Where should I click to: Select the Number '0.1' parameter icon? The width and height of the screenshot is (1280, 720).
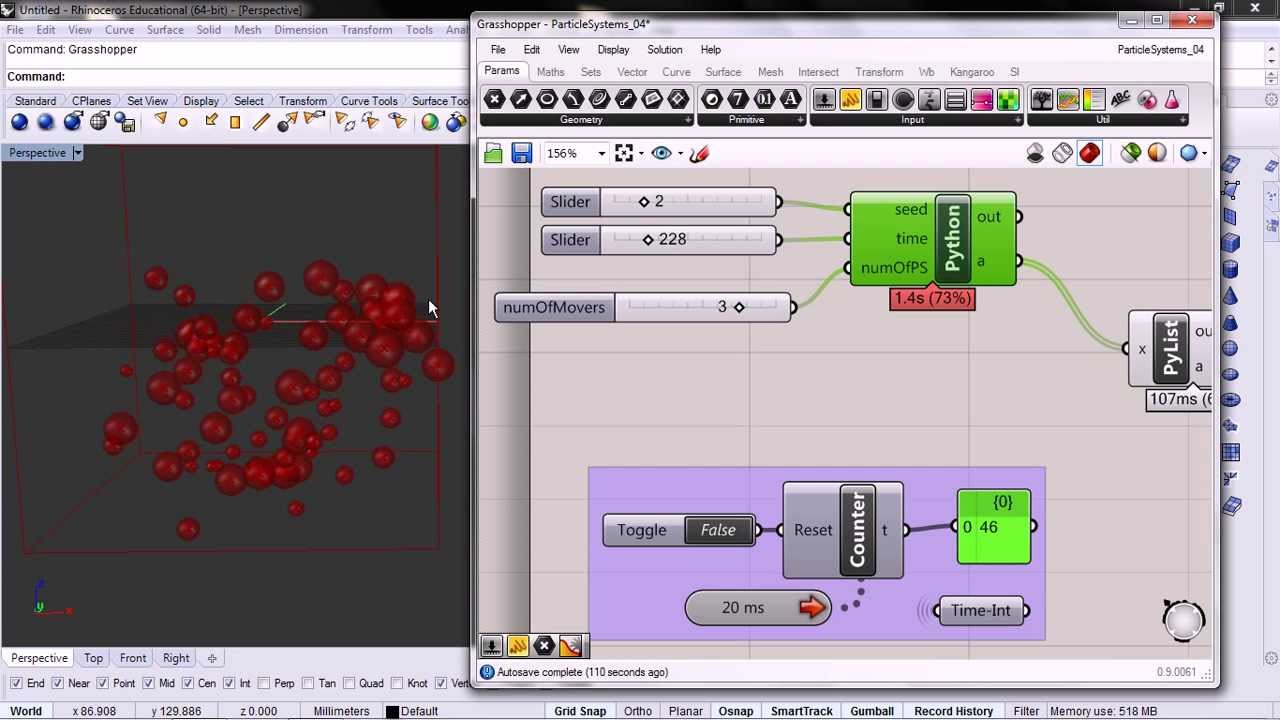pos(764,99)
